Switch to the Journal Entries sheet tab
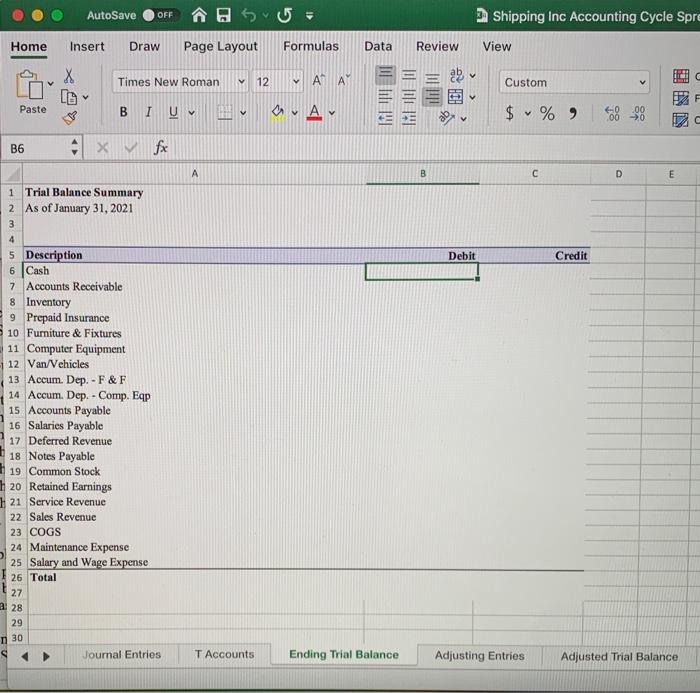The image size is (700, 693). tap(121, 655)
